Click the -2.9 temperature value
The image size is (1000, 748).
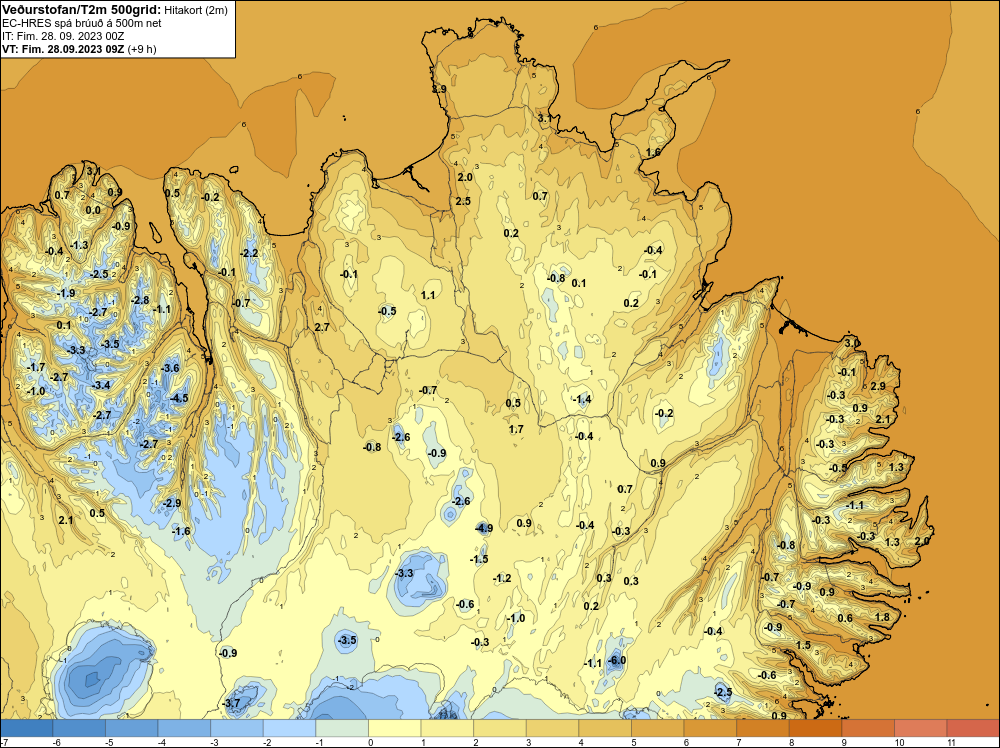pyautogui.click(x=172, y=503)
